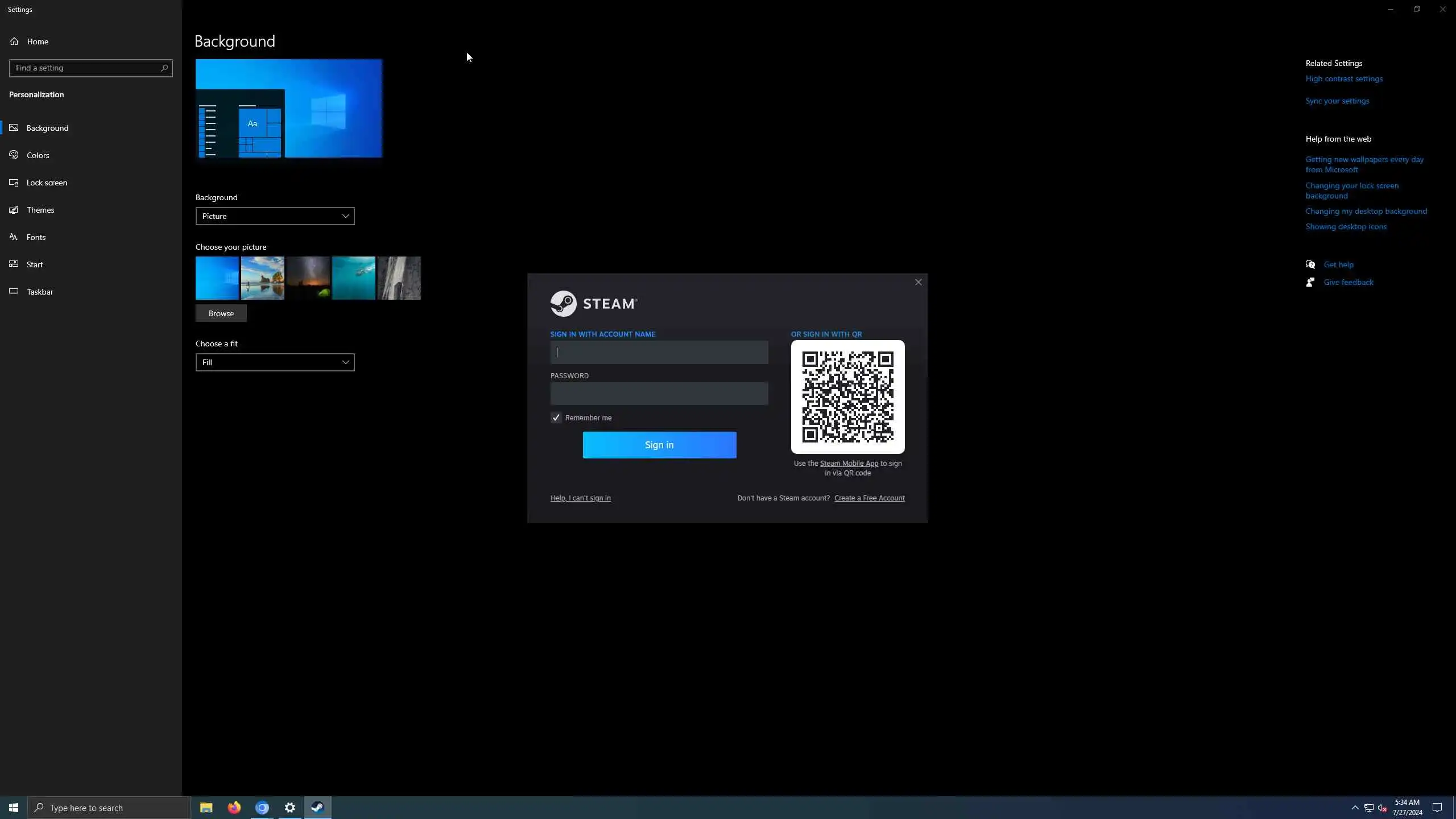Click the Give feedback icon
This screenshot has width=1456, height=819.
(1310, 282)
